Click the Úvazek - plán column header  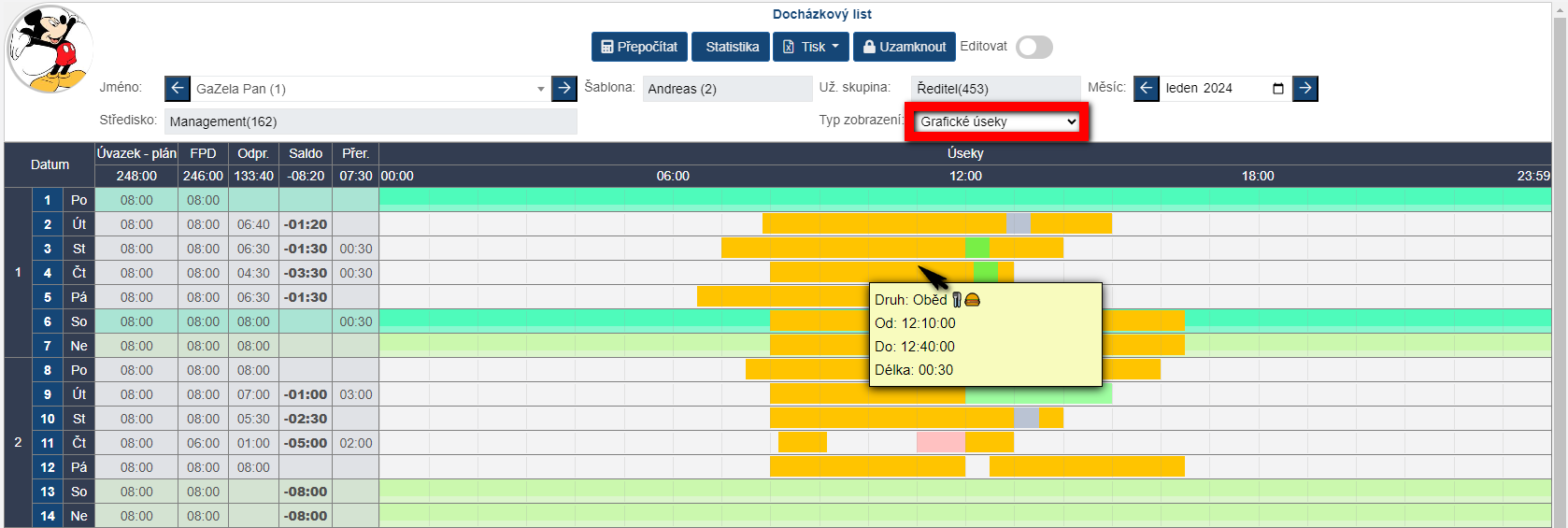[136, 153]
